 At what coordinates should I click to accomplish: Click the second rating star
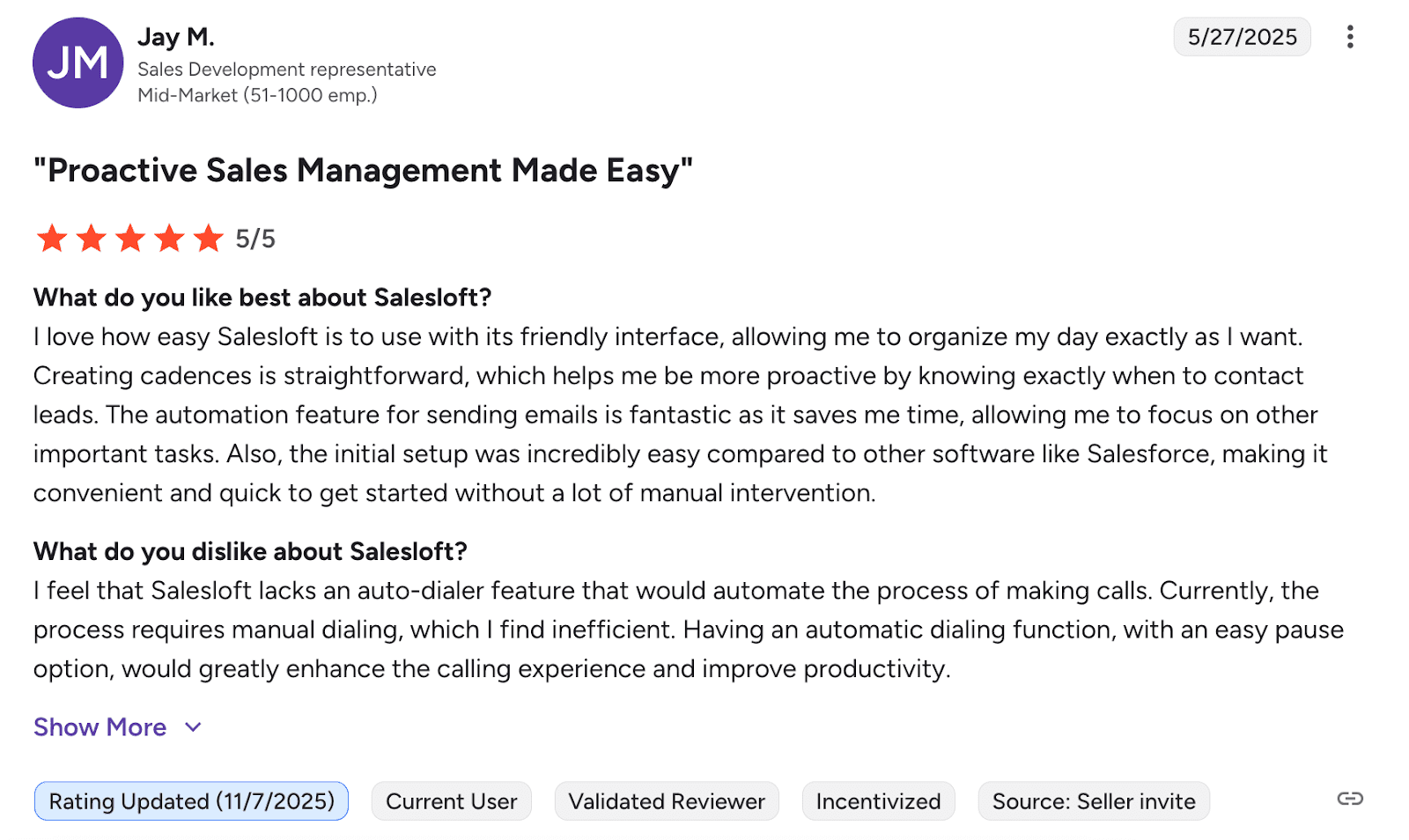tap(92, 238)
